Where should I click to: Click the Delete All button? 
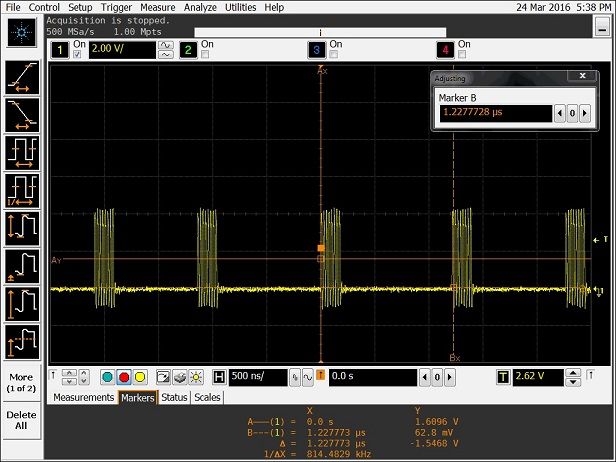(x=22, y=420)
